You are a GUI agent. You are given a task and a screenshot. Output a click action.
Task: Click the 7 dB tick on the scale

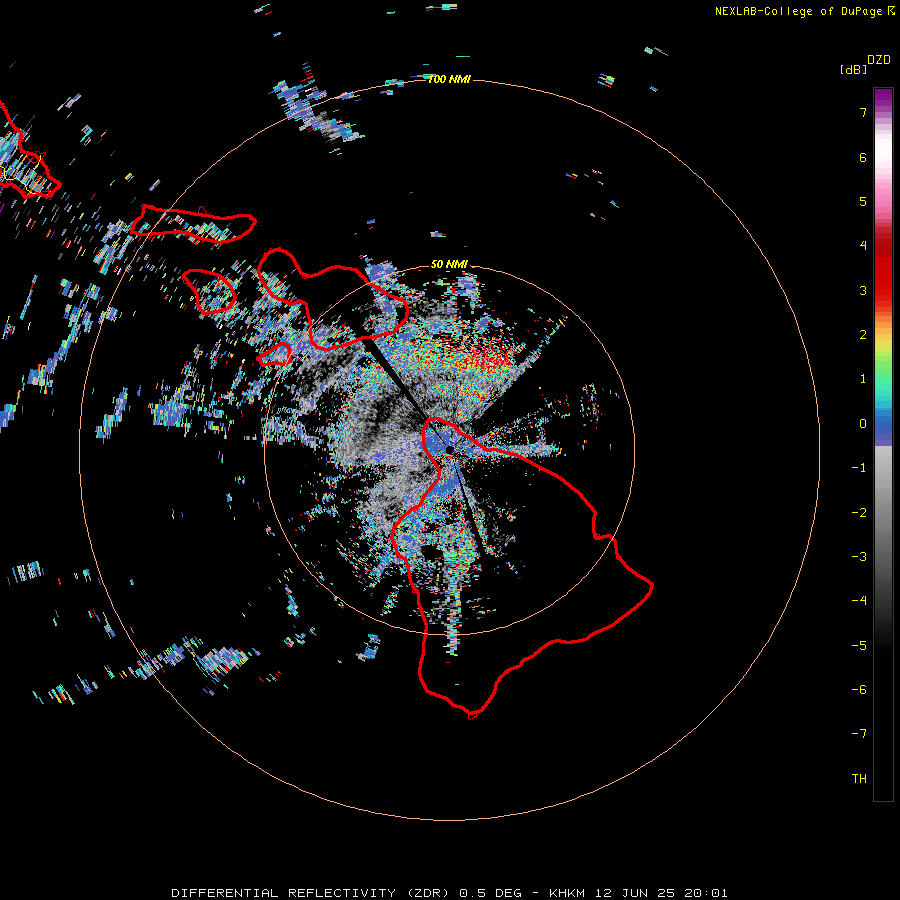click(863, 112)
